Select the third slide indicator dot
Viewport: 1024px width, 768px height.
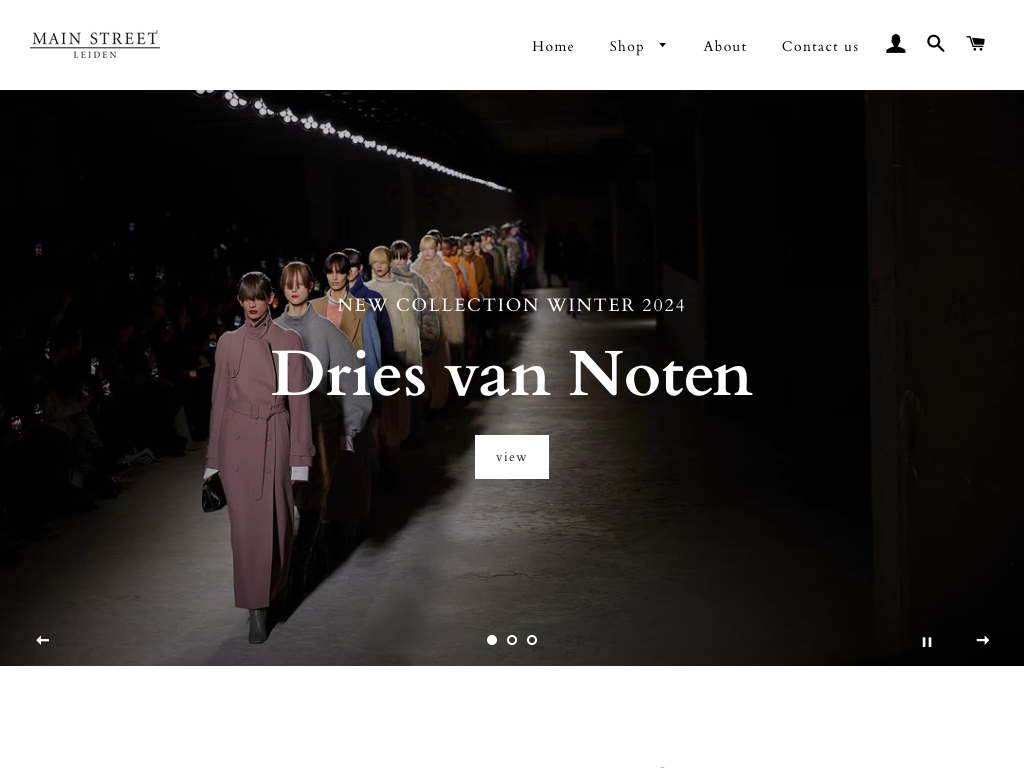pos(532,640)
